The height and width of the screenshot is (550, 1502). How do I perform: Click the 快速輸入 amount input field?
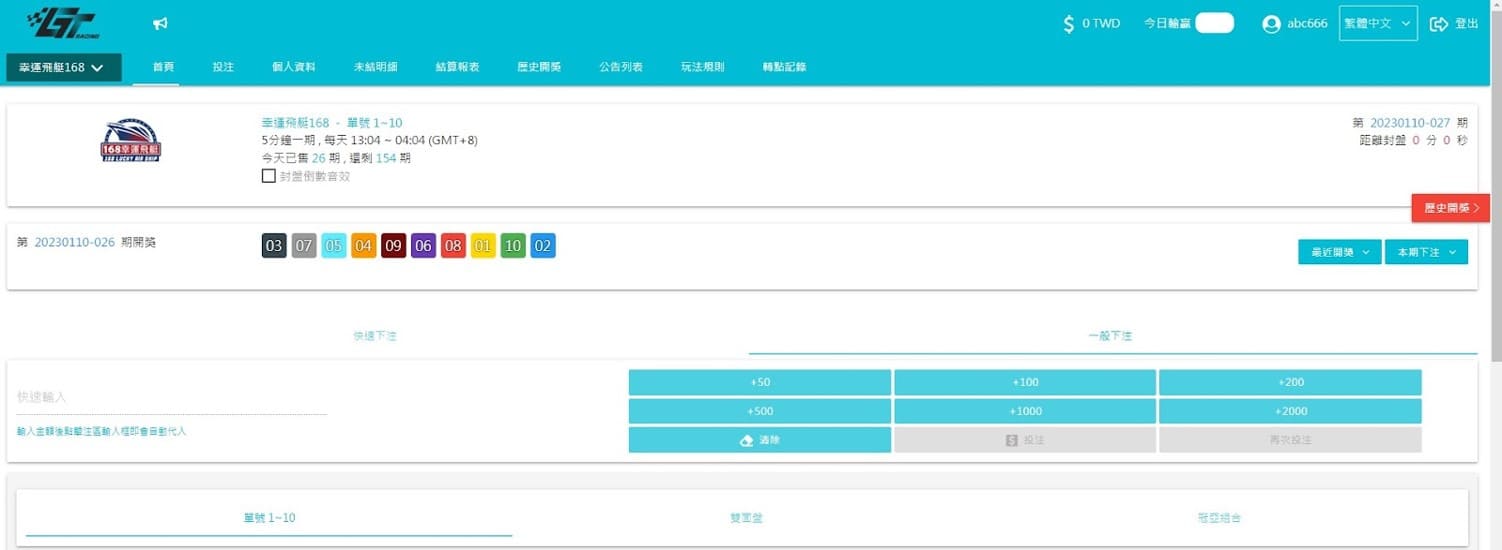(172, 398)
